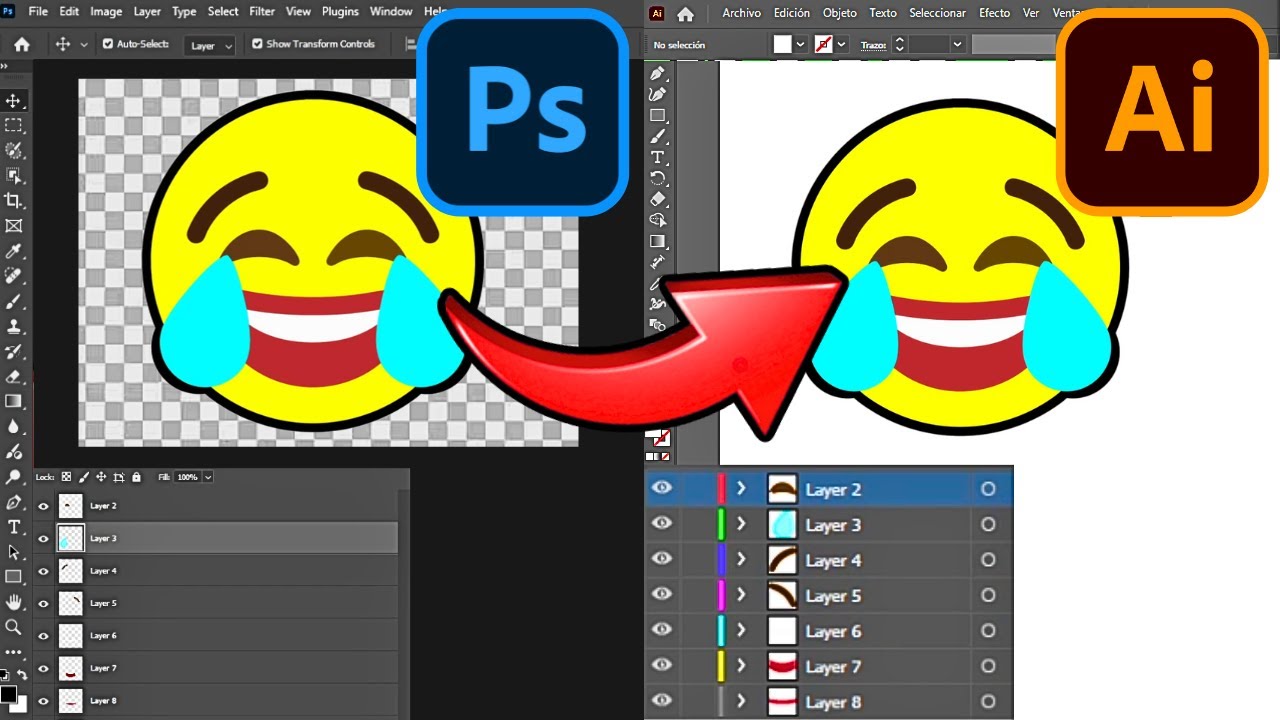Select the Pen tool in Photoshop toolbar
Image resolution: width=1280 pixels, height=720 pixels.
[14, 502]
